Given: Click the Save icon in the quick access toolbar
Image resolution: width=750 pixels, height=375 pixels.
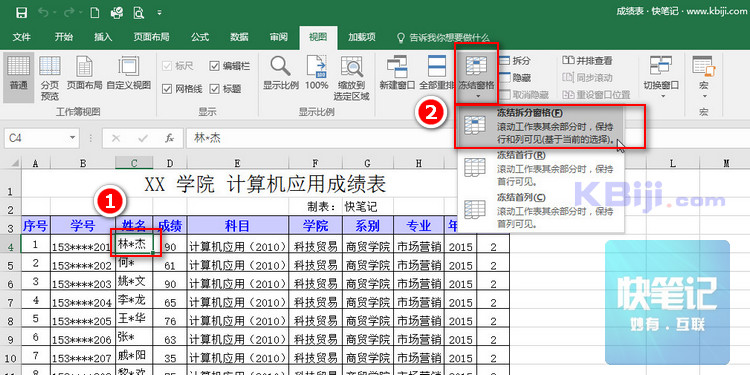Looking at the screenshot, I should (x=21, y=12).
